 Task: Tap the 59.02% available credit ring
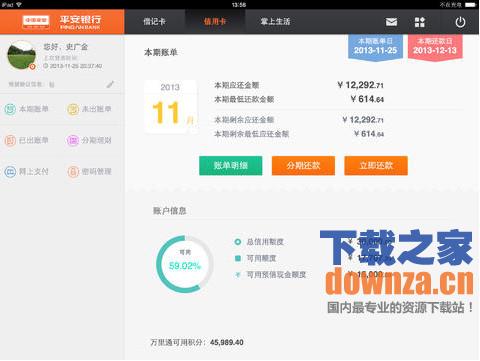coord(185,264)
